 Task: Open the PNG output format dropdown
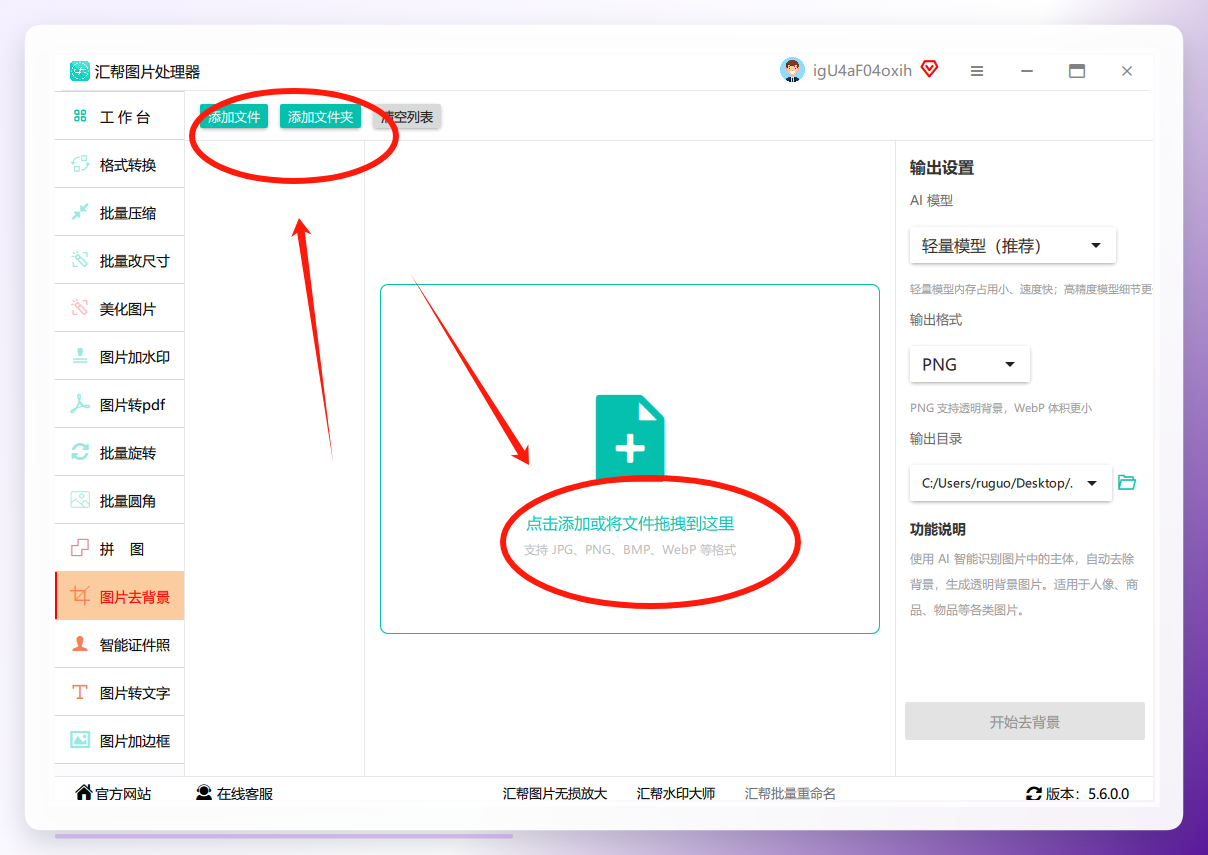pos(970,364)
